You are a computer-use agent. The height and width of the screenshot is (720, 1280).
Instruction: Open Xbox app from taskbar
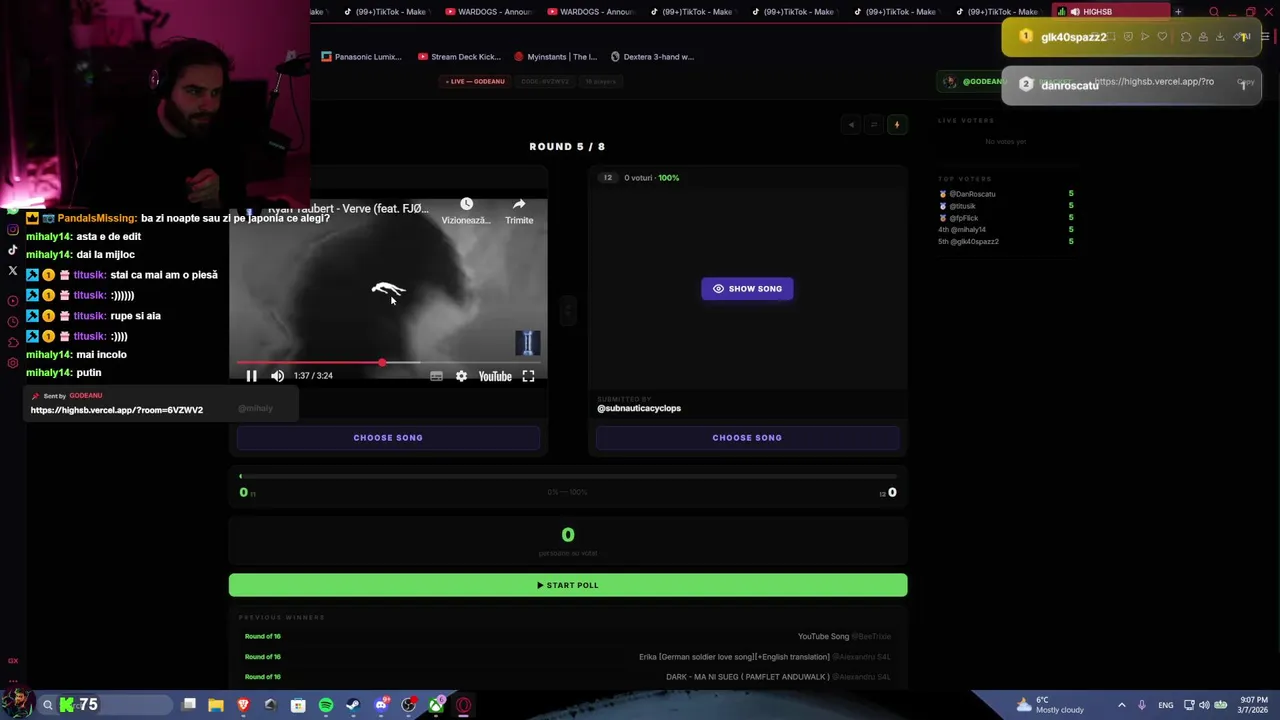pyautogui.click(x=436, y=705)
